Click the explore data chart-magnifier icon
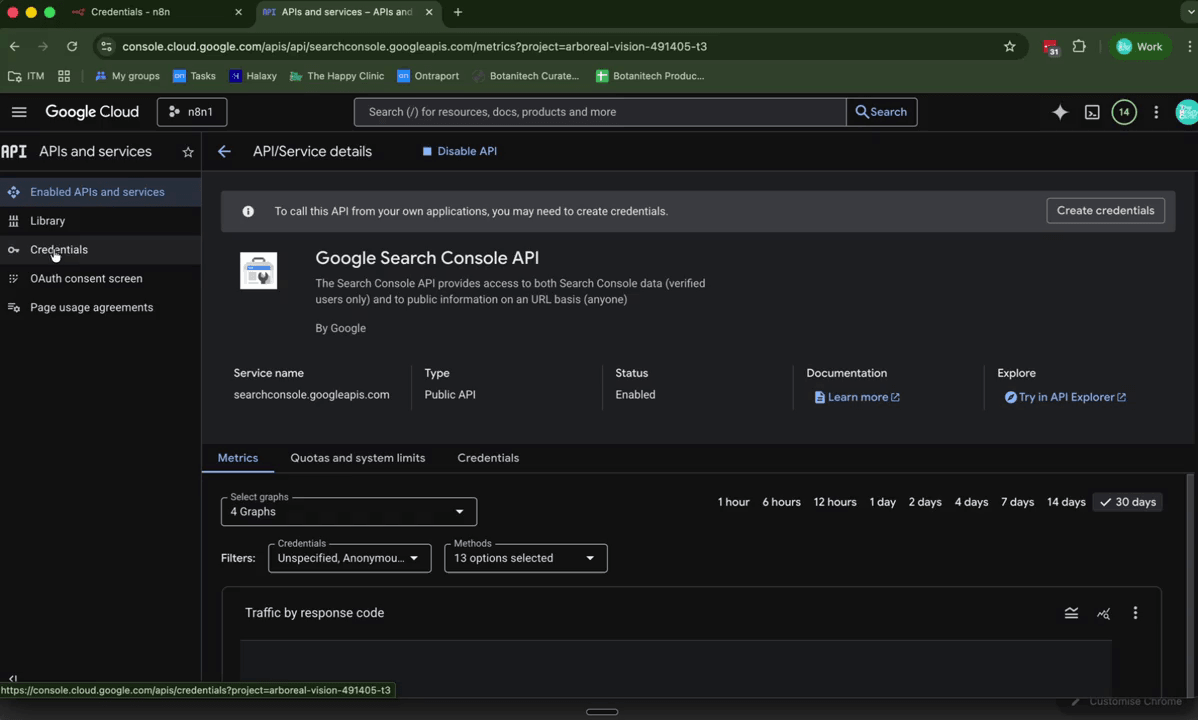1198x720 pixels. click(1103, 613)
